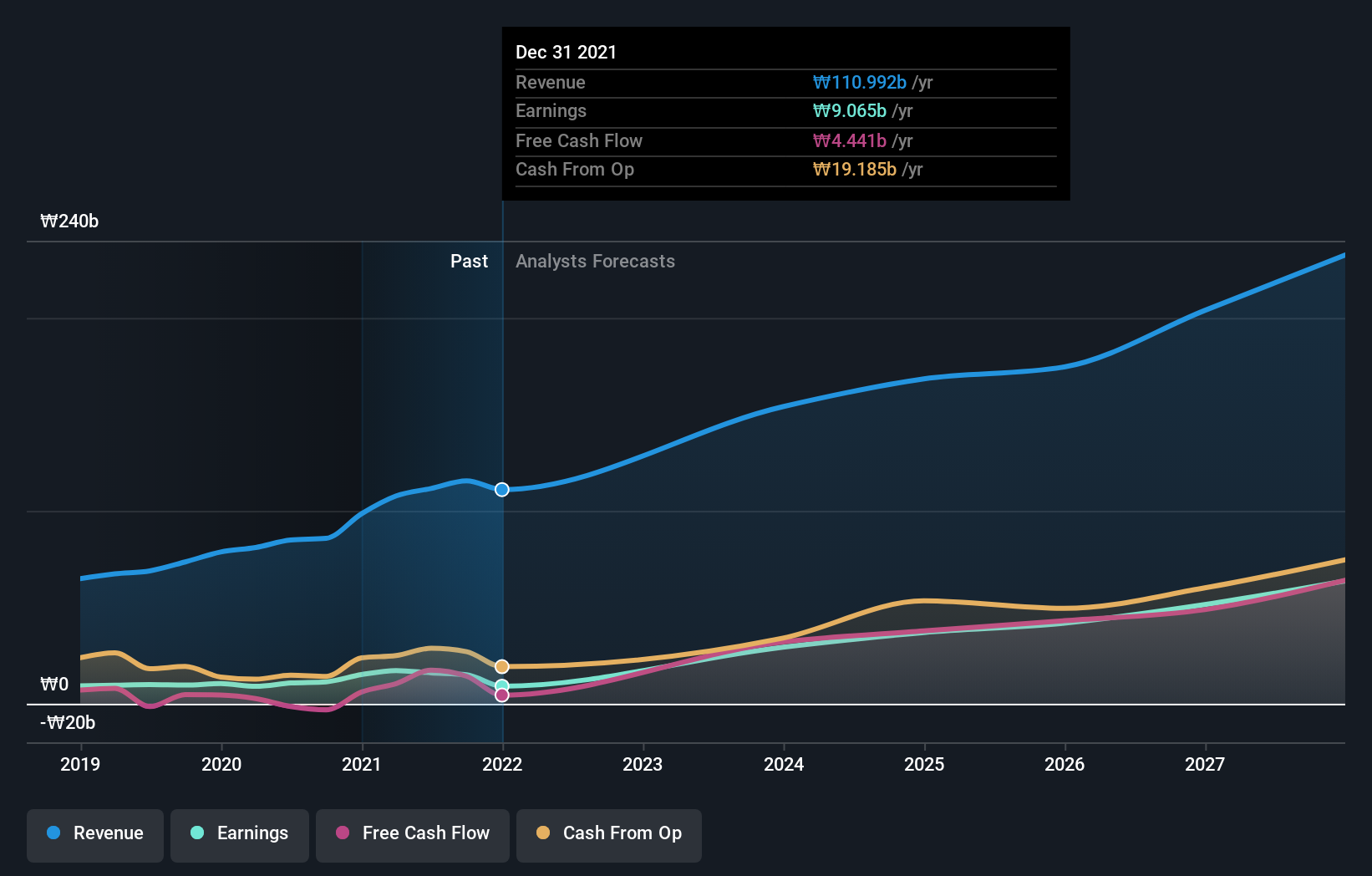Select the 2024 axis label
The height and width of the screenshot is (876, 1372).
pos(784,764)
